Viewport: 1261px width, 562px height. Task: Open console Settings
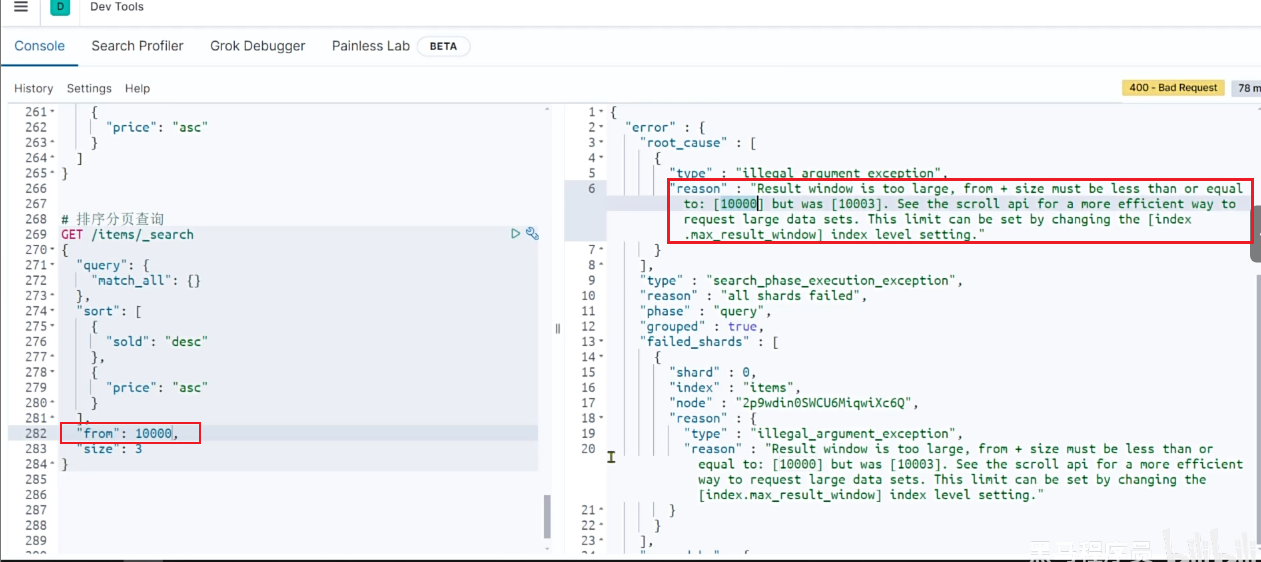click(x=89, y=89)
